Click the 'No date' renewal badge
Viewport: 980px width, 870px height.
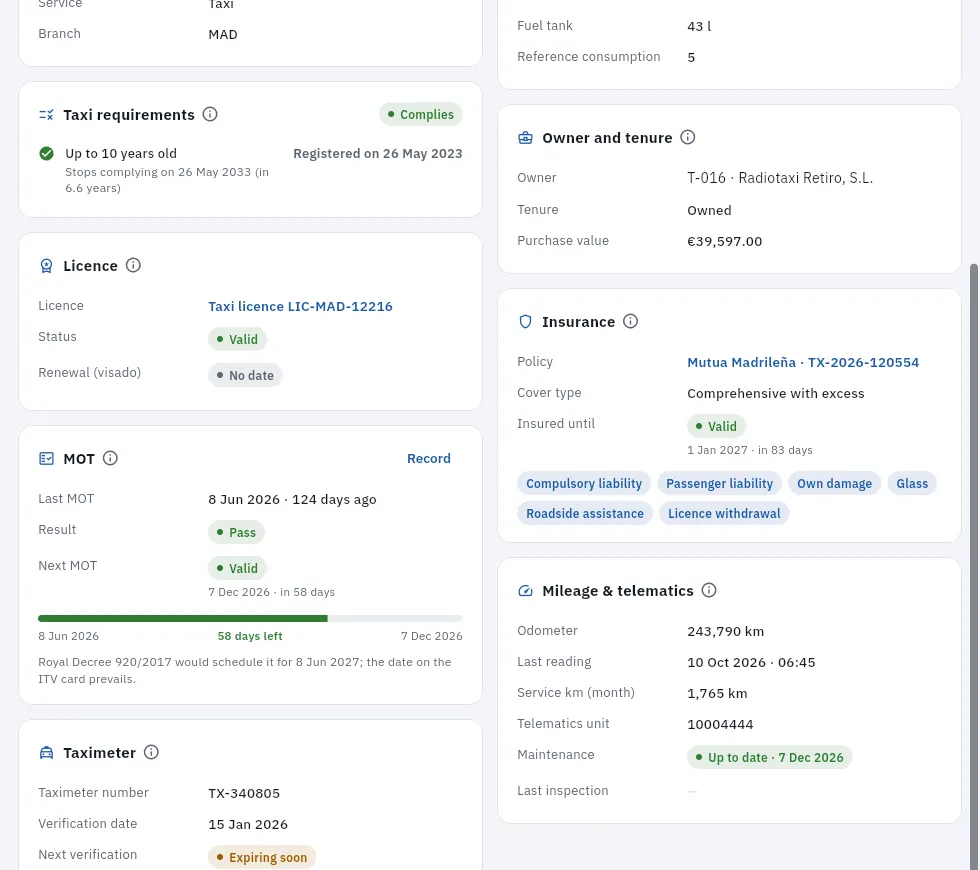tap(245, 376)
